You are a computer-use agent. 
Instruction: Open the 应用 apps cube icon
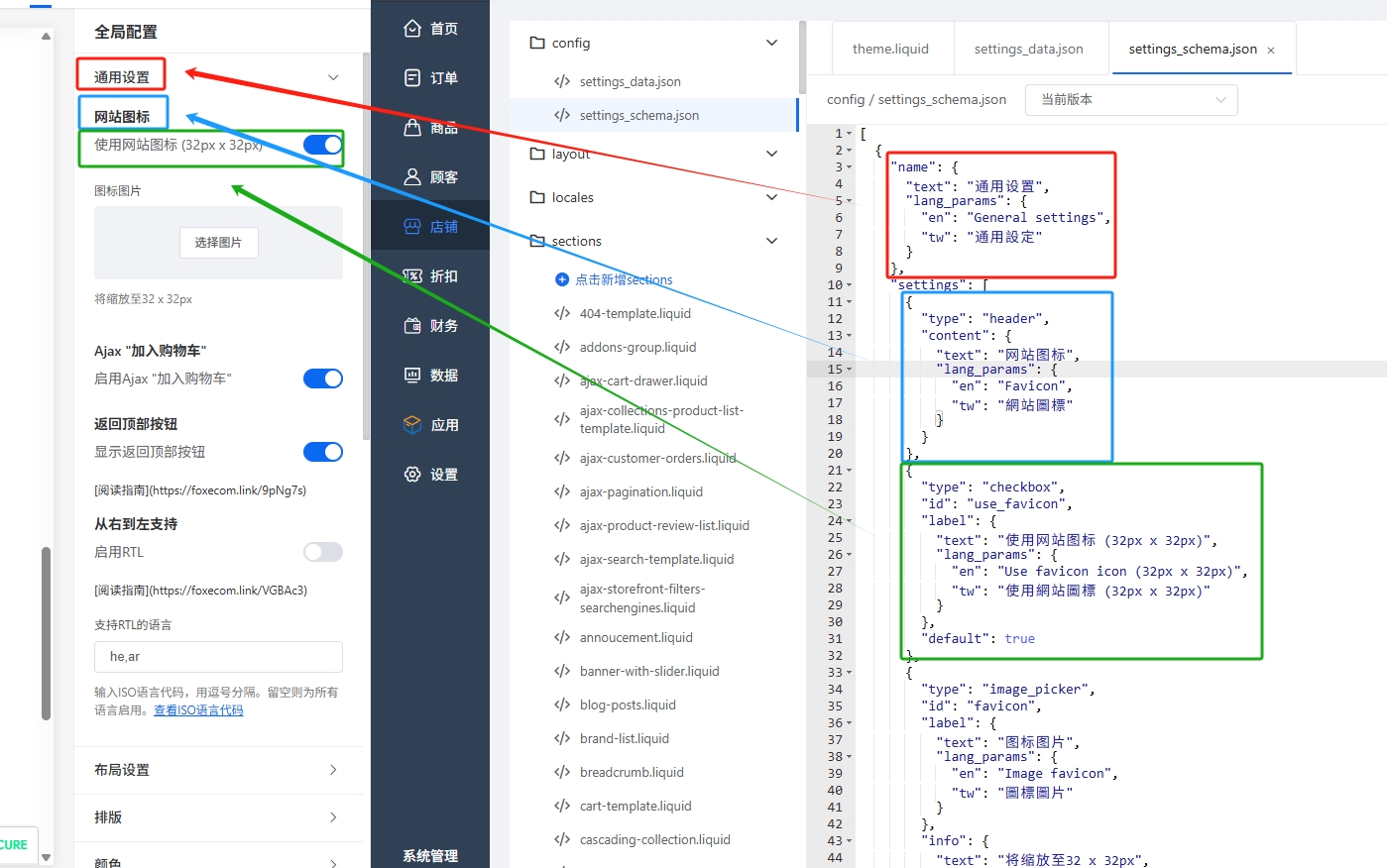point(412,425)
